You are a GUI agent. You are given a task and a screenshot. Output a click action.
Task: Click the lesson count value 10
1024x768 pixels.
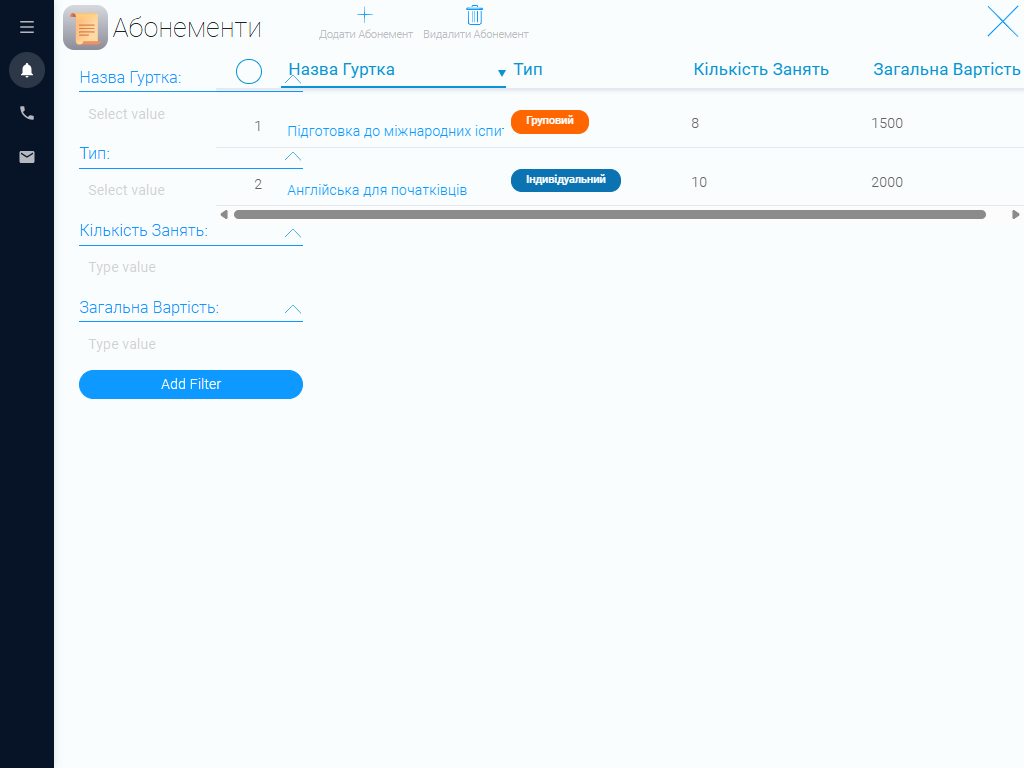[699, 182]
